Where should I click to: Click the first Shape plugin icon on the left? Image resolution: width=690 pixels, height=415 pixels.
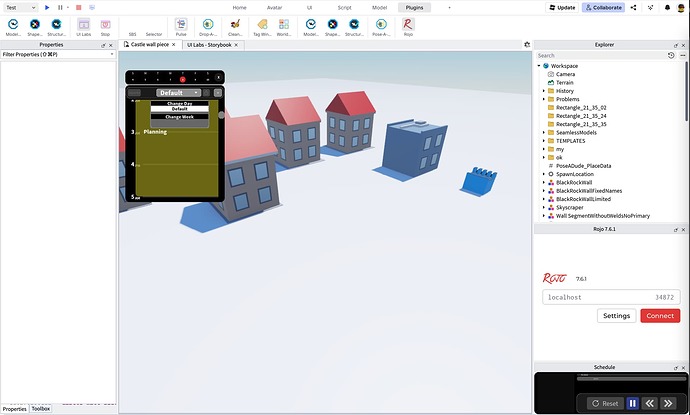[35, 27]
